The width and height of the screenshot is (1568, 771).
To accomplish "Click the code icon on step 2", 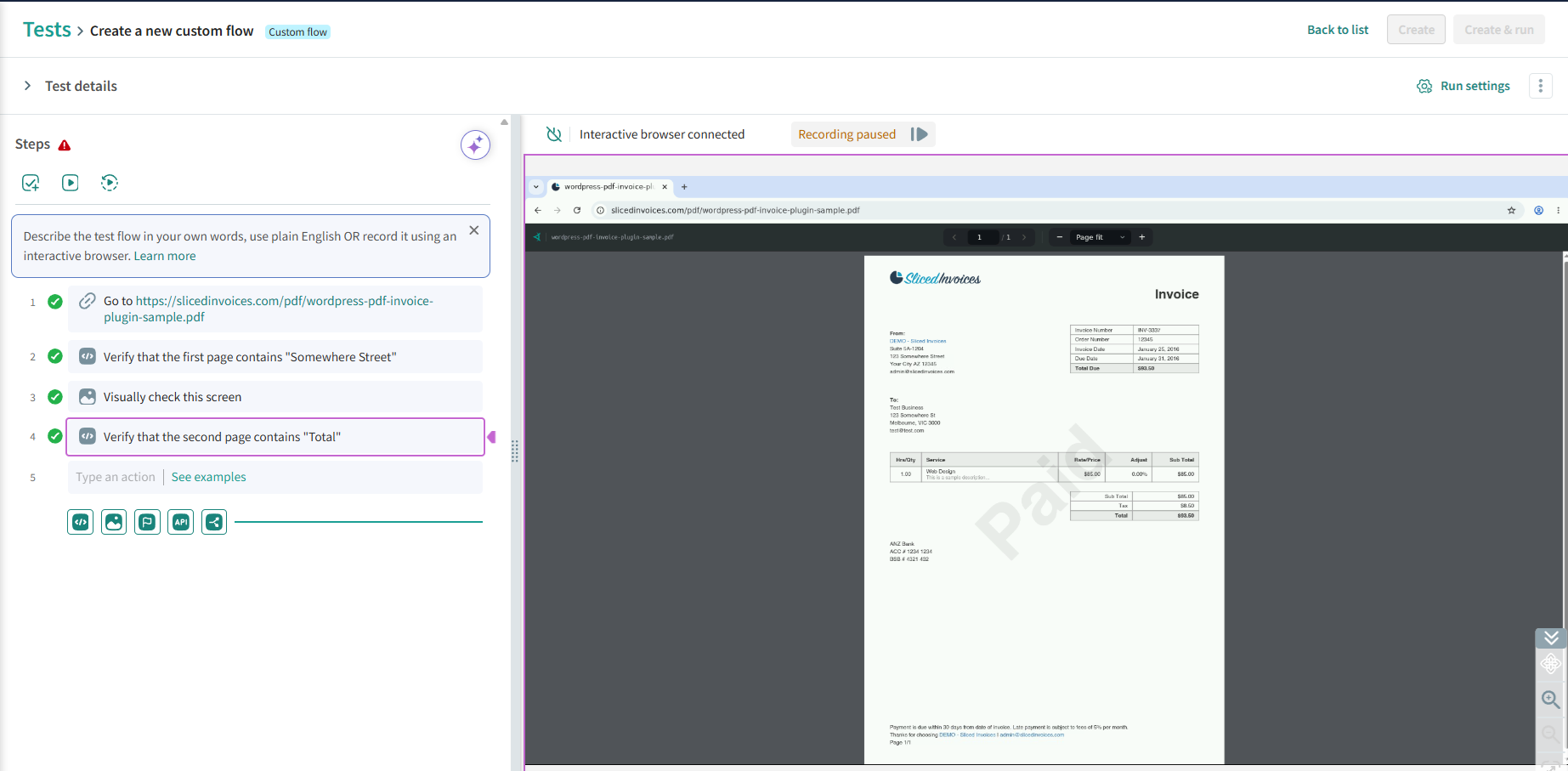I will pos(87,357).
